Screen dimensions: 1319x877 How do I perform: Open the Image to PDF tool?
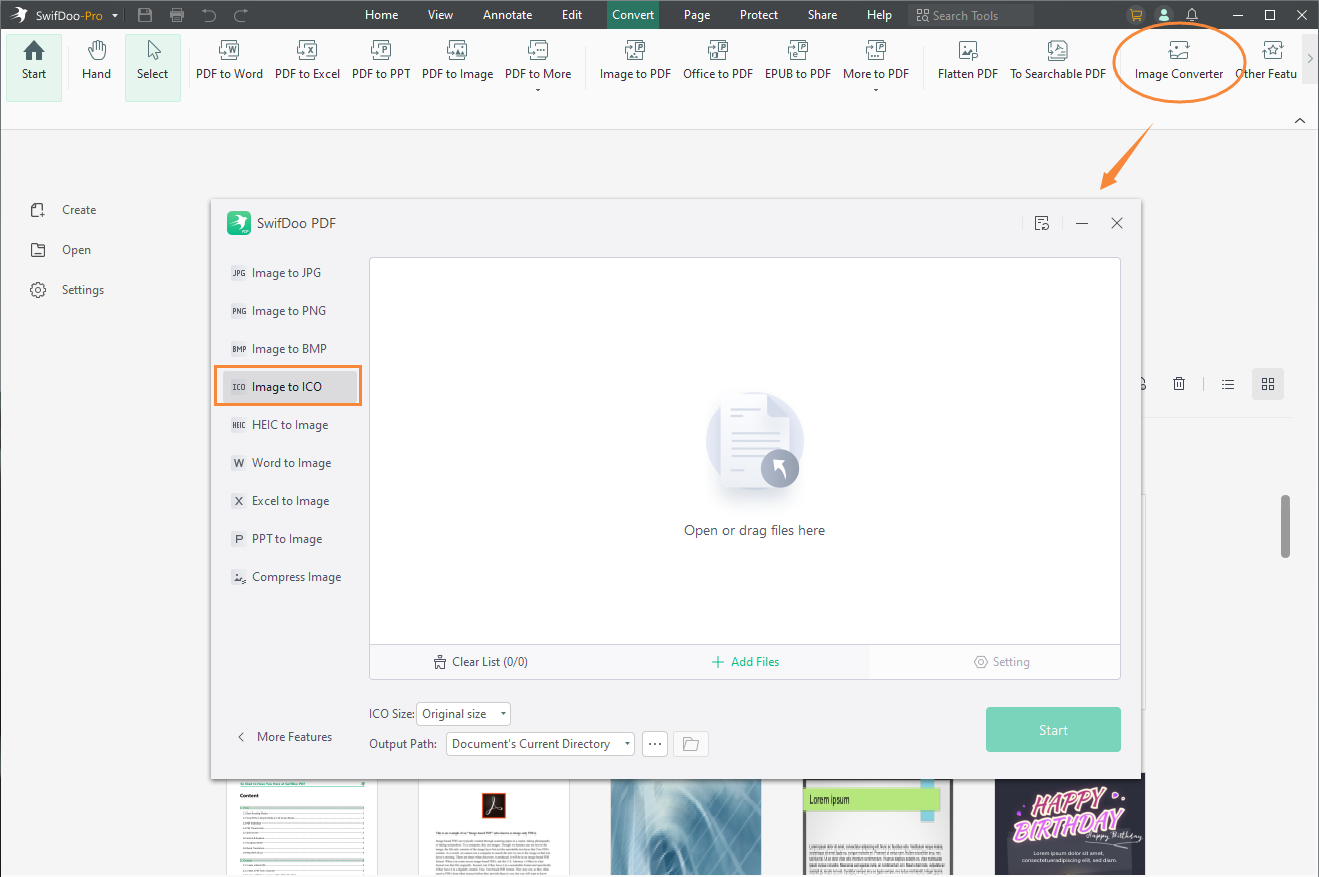tap(635, 61)
